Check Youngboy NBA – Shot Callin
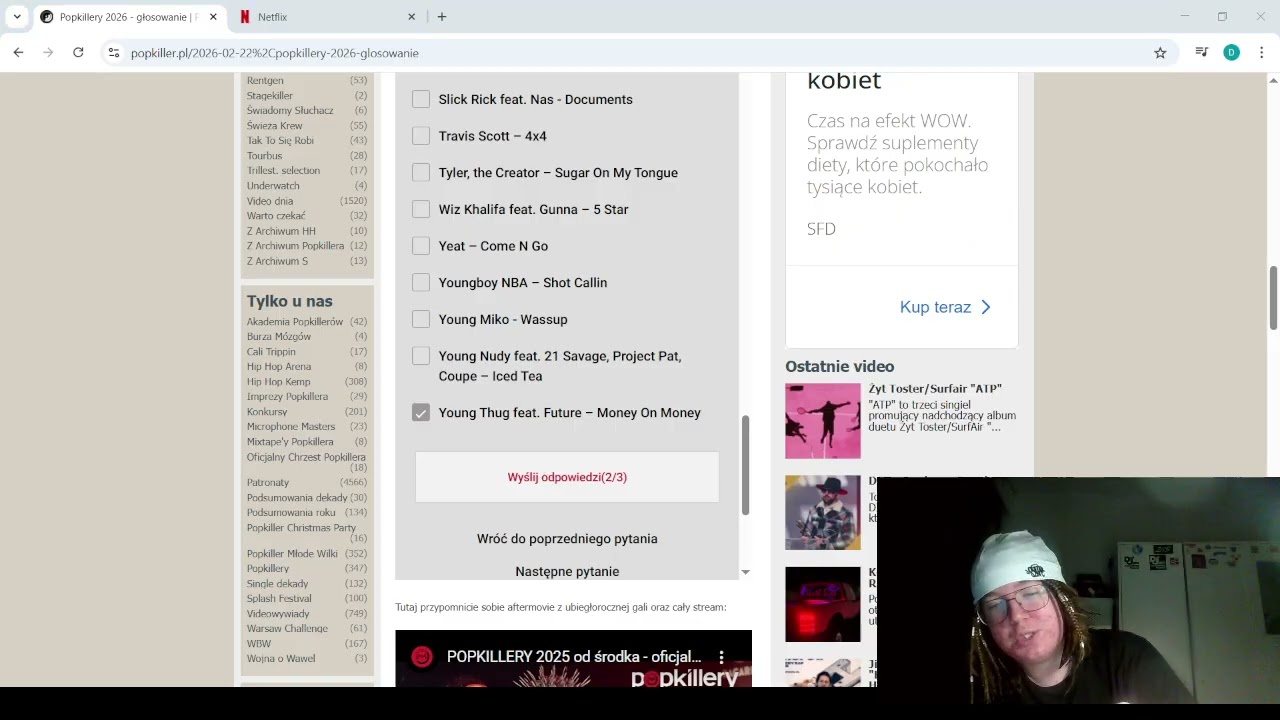 click(x=421, y=283)
